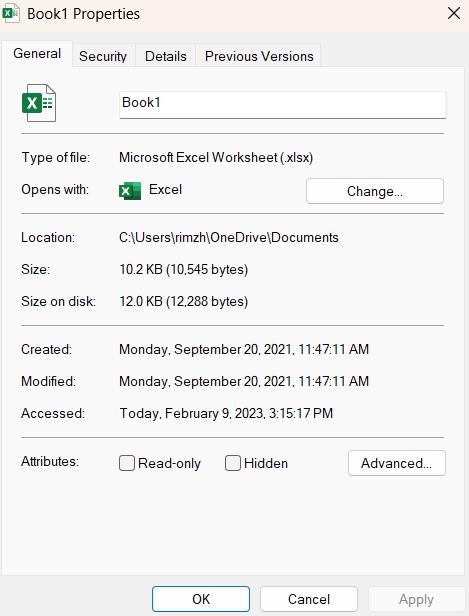The width and height of the screenshot is (469, 616).
Task: Switch to the Security tab
Action: pos(103,56)
